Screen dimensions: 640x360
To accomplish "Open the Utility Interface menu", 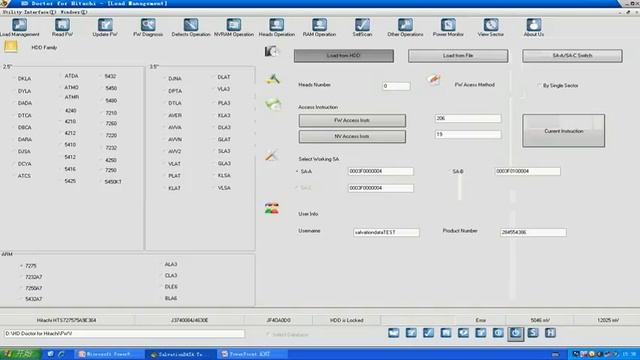I will click(x=29, y=12).
